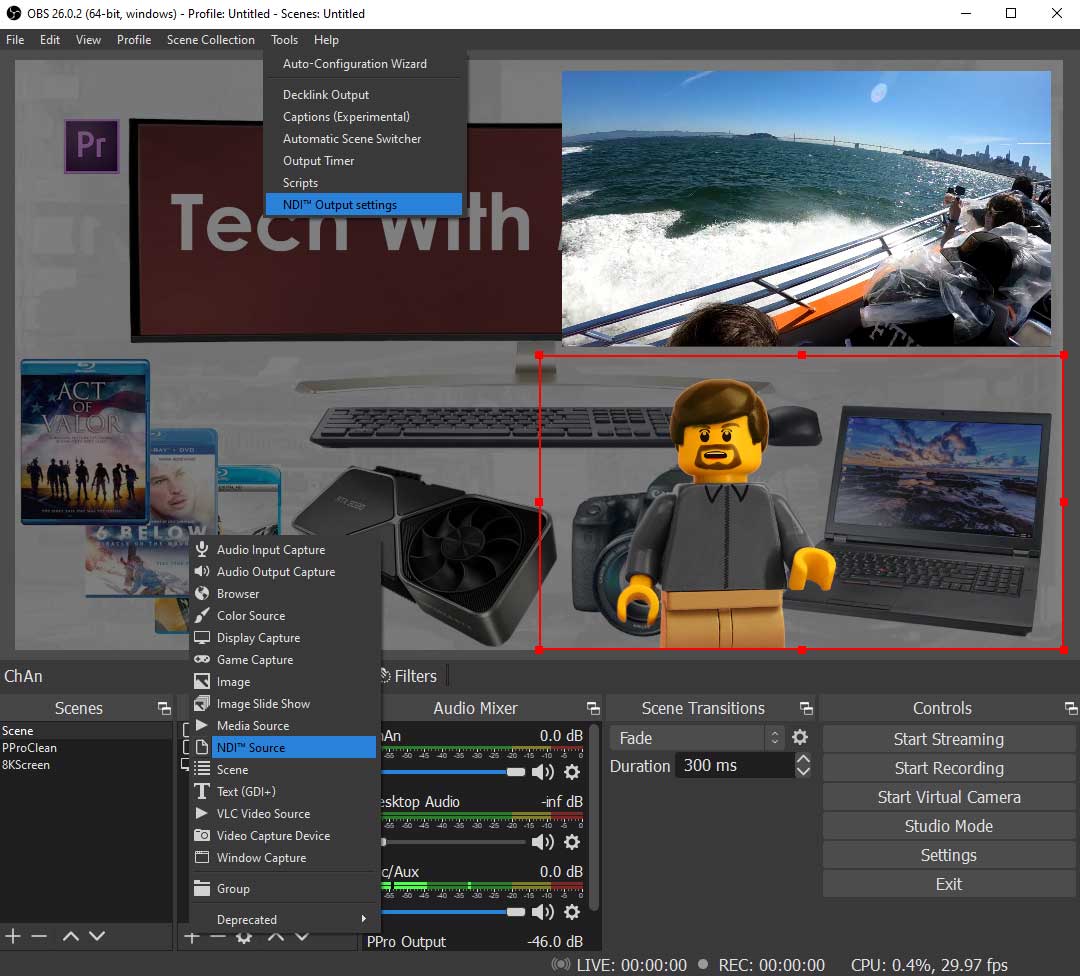
Task: Click the globe icon for the Browser source
Action: click(202, 593)
